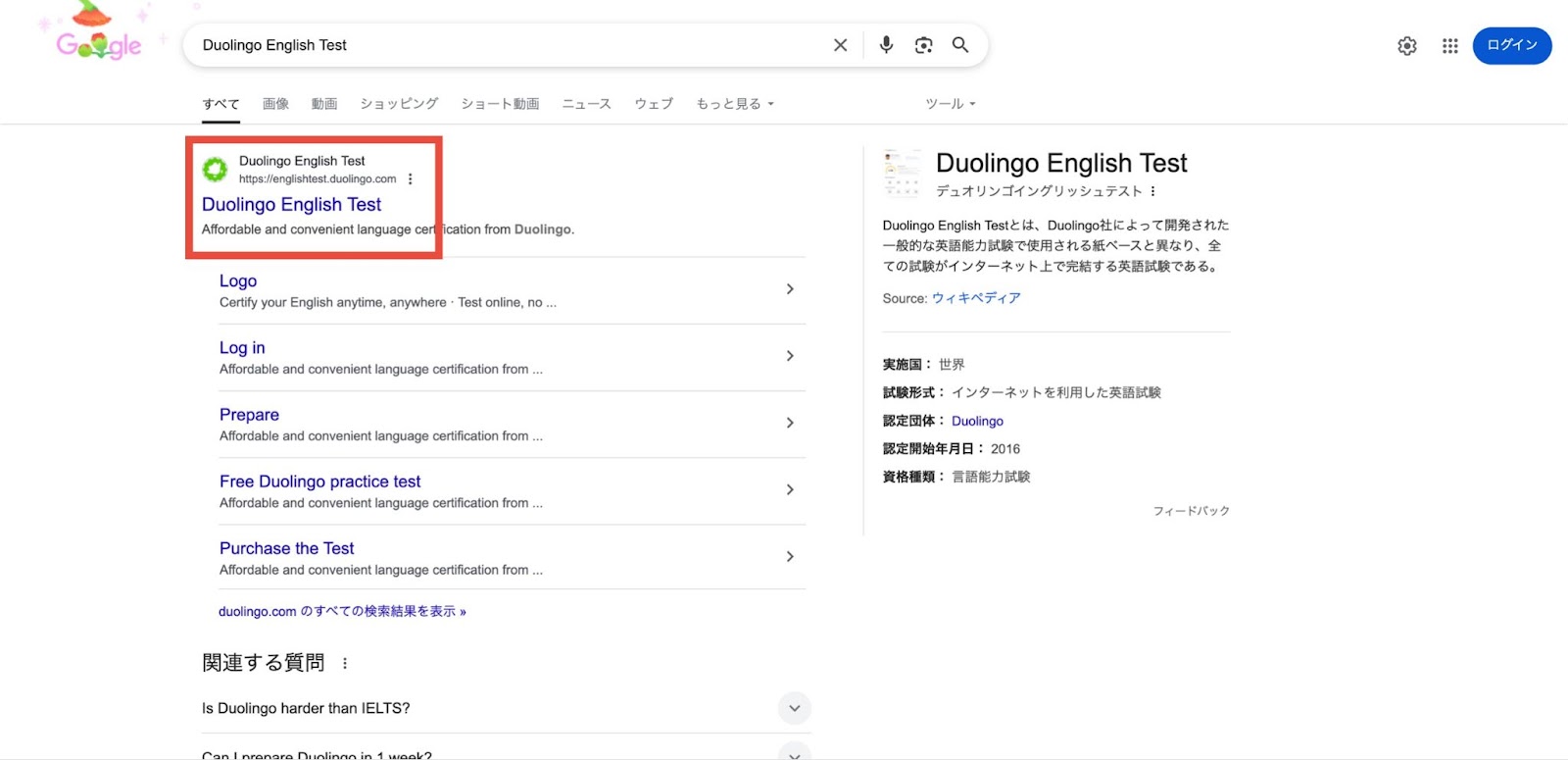Switch to the ニュース tab
Image resolution: width=1568 pixels, height=760 pixels.
[586, 104]
